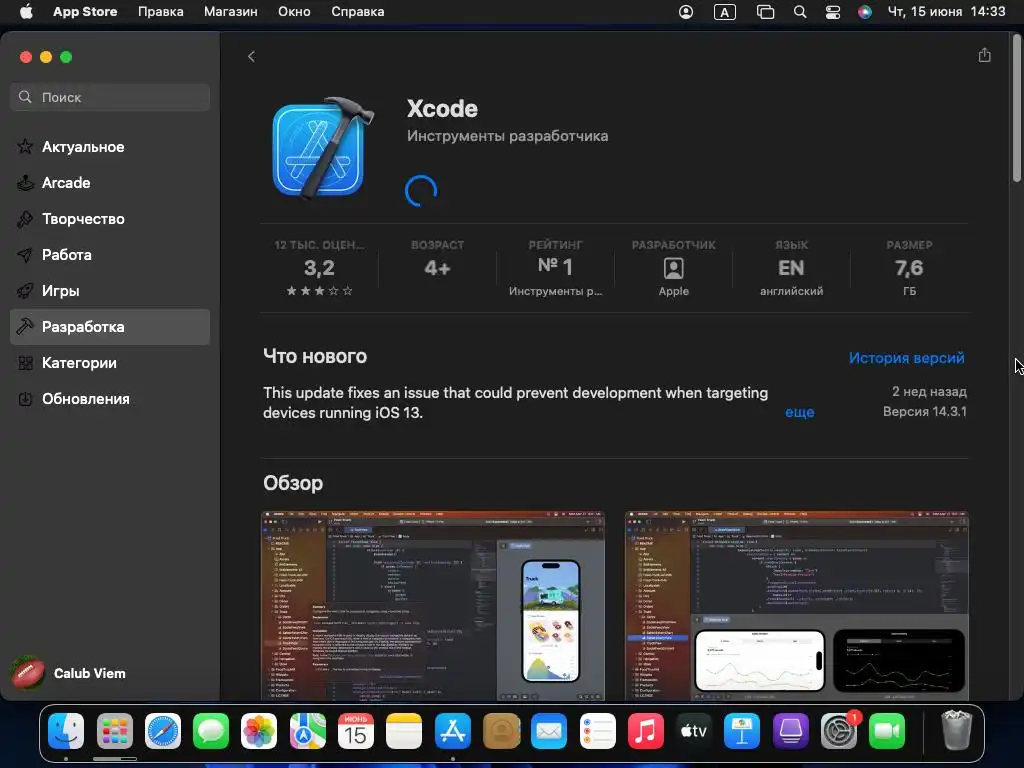Open Maps from the Dock
The height and width of the screenshot is (768, 1024).
308,731
